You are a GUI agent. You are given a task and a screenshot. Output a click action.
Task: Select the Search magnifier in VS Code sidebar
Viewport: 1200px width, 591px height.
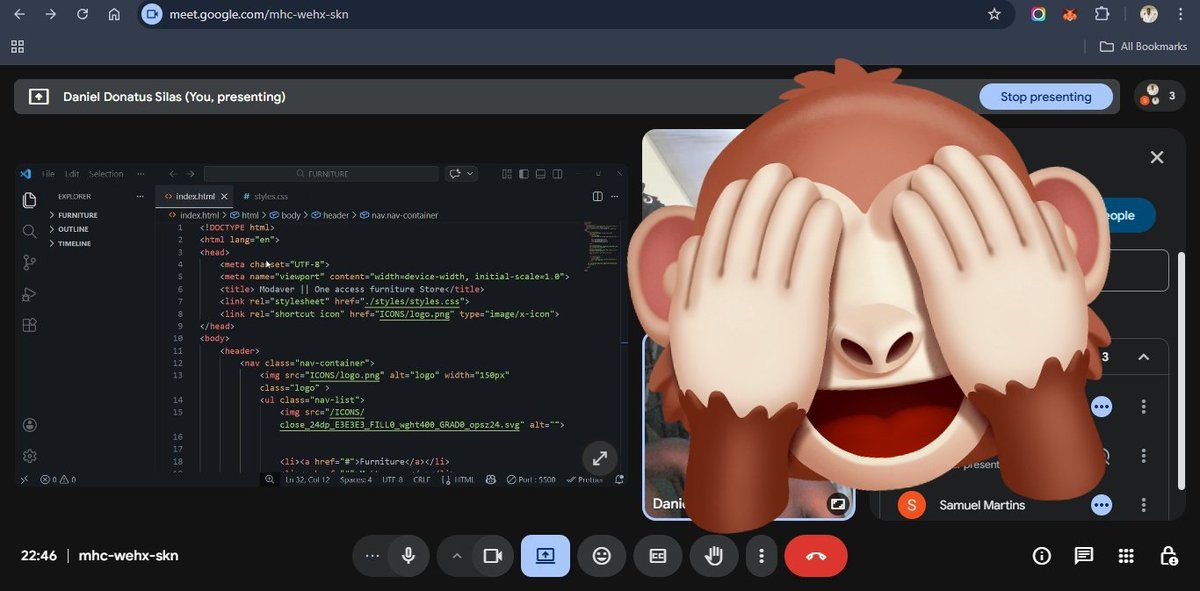29,229
